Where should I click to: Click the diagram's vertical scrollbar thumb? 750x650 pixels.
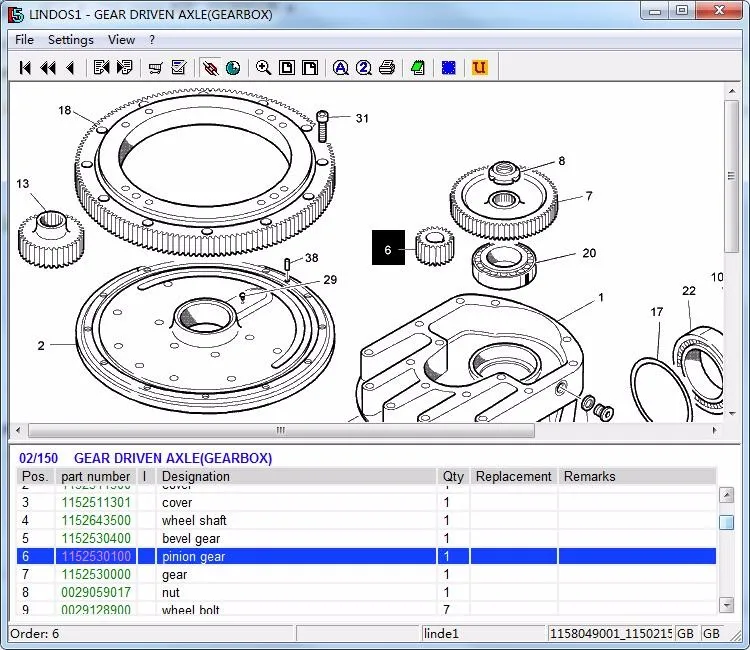pos(731,176)
